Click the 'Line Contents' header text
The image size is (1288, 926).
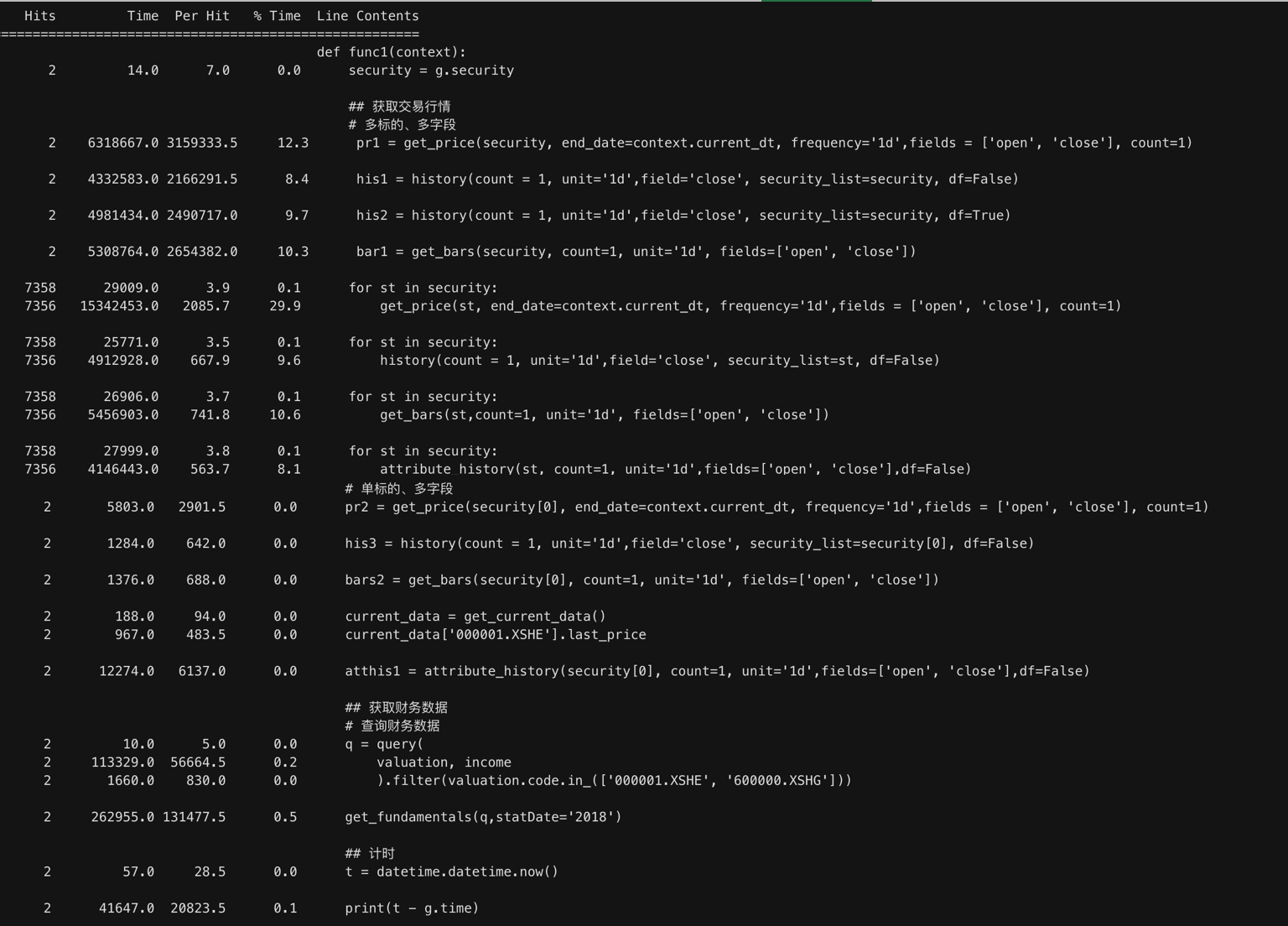[x=367, y=16]
